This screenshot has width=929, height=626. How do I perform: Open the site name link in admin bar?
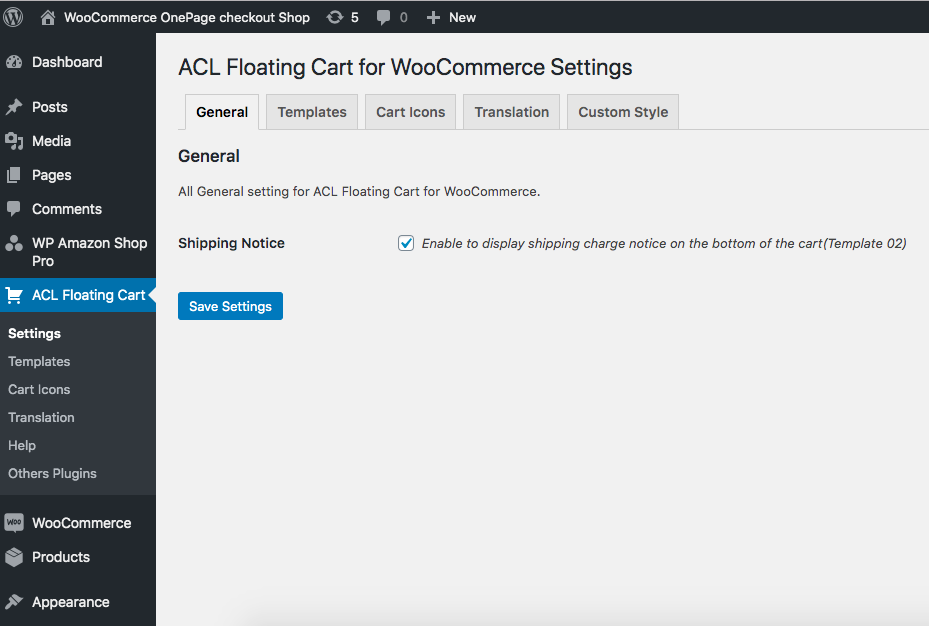pos(187,18)
